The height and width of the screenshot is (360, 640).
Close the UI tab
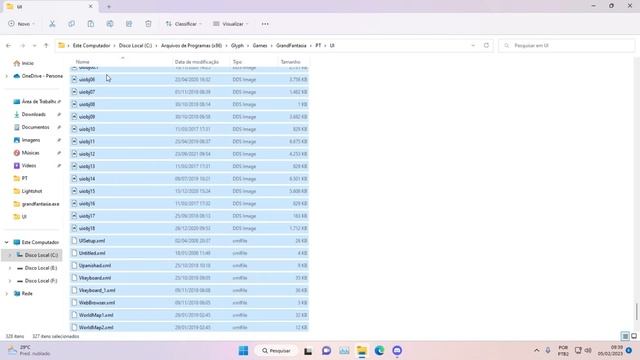(x=91, y=6)
